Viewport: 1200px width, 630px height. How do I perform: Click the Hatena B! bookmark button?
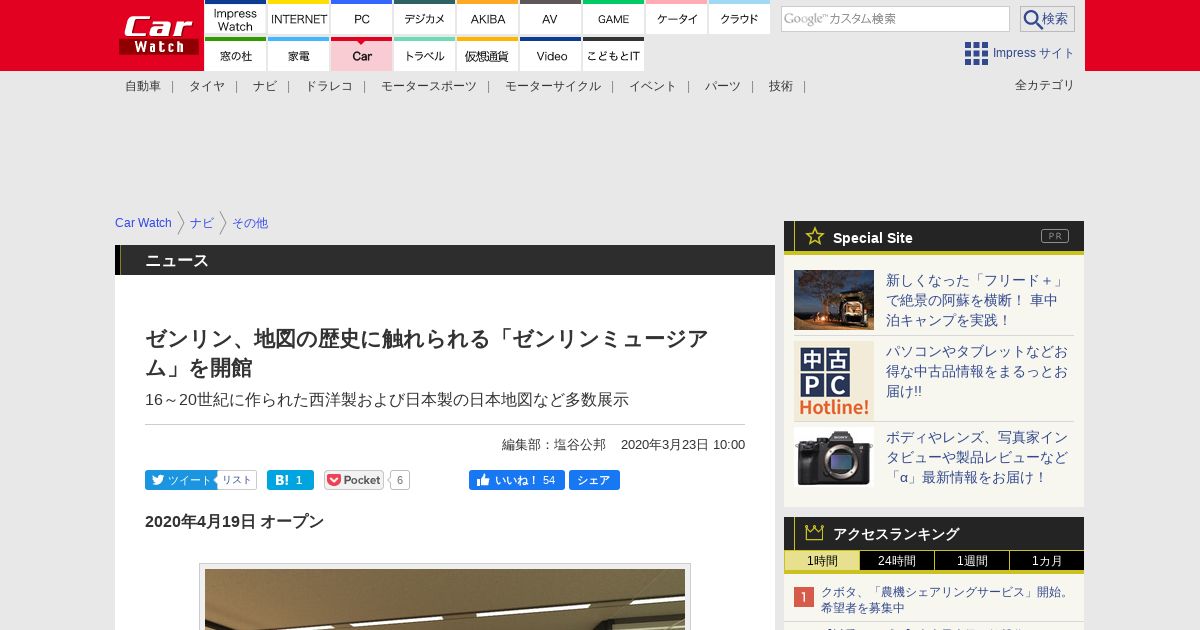(x=290, y=480)
